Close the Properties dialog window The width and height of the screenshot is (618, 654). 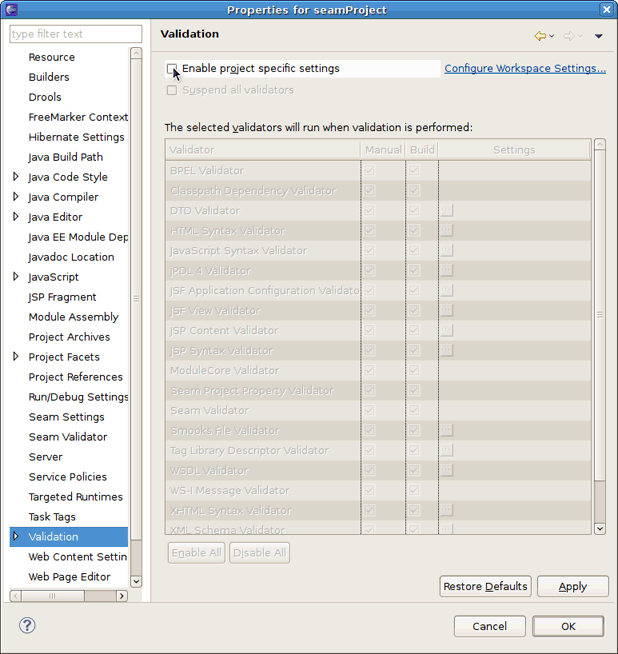click(607, 10)
